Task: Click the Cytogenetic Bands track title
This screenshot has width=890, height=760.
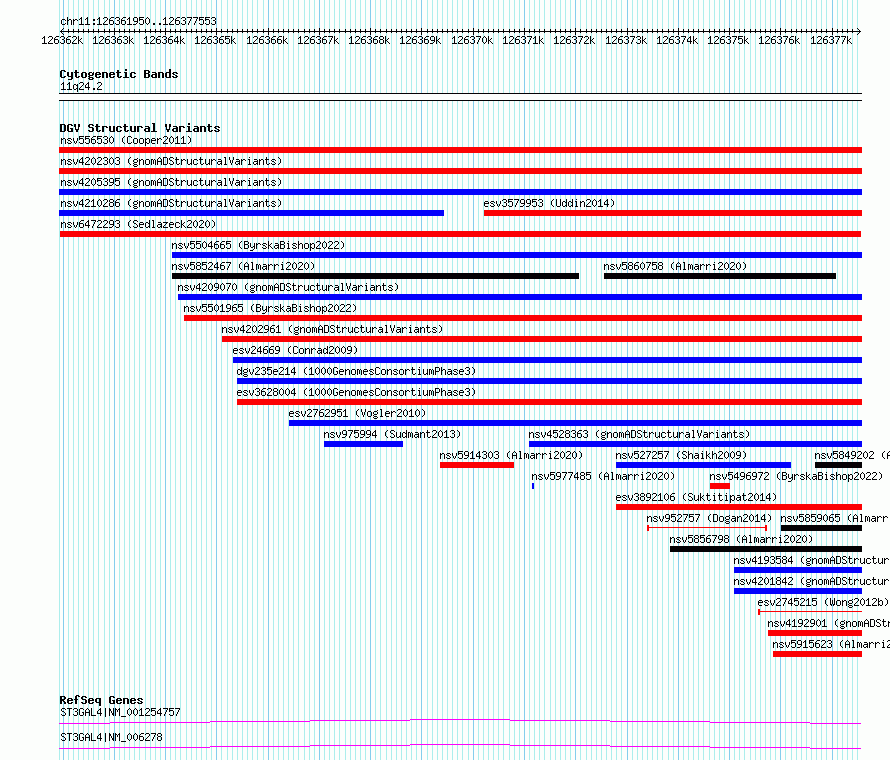Action: pos(119,74)
